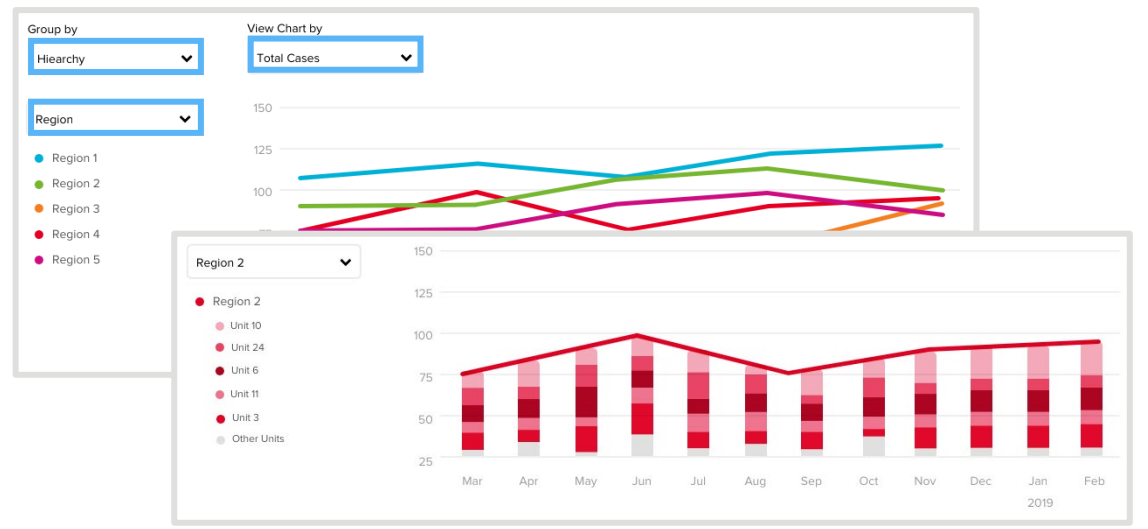Click the Unit 6 legend dot
This screenshot has height=529, width=1148.
pyautogui.click(x=219, y=370)
